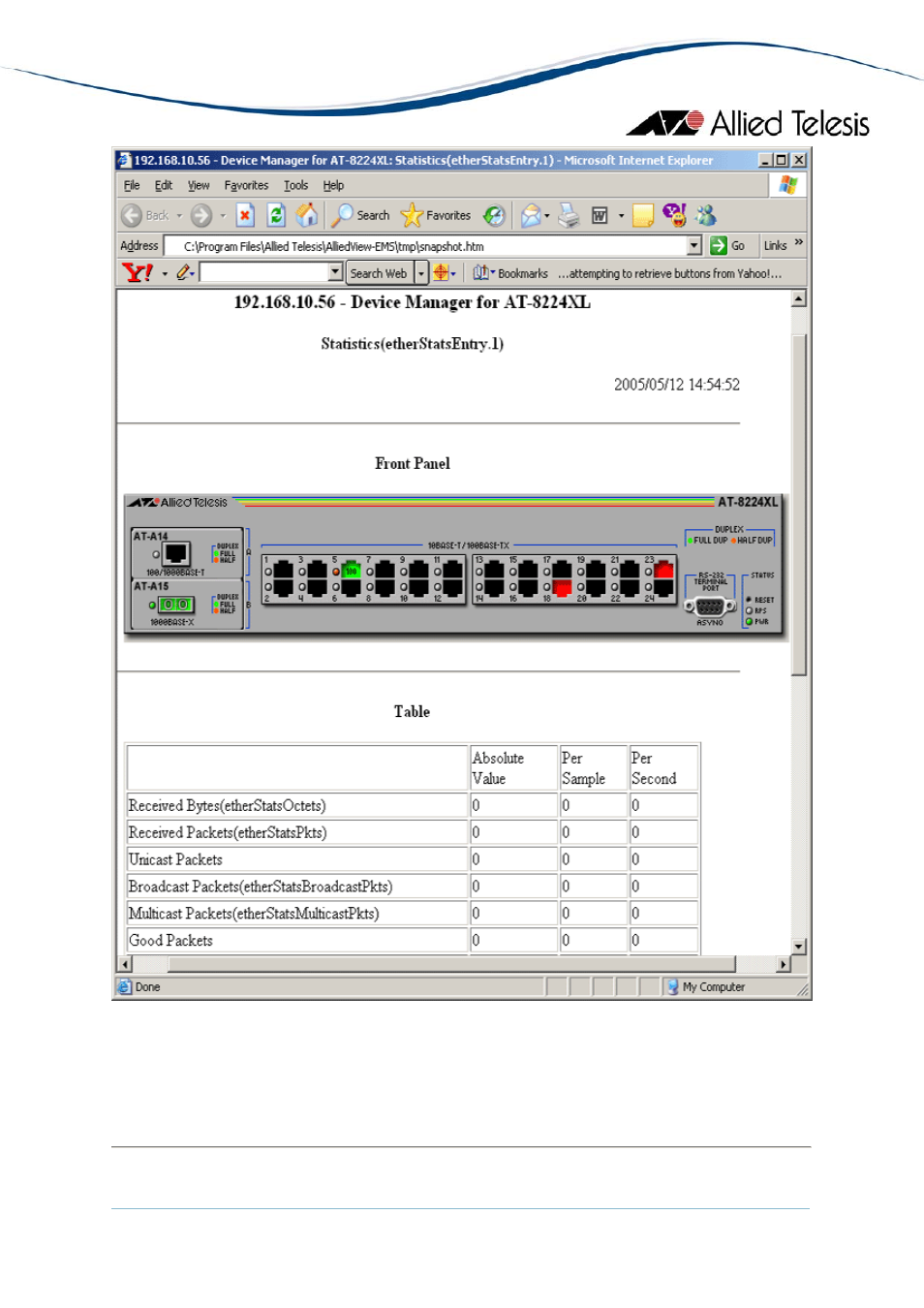Expand the Yahoo search box dropdown
This screenshot has height=1308, width=924.
[335, 272]
